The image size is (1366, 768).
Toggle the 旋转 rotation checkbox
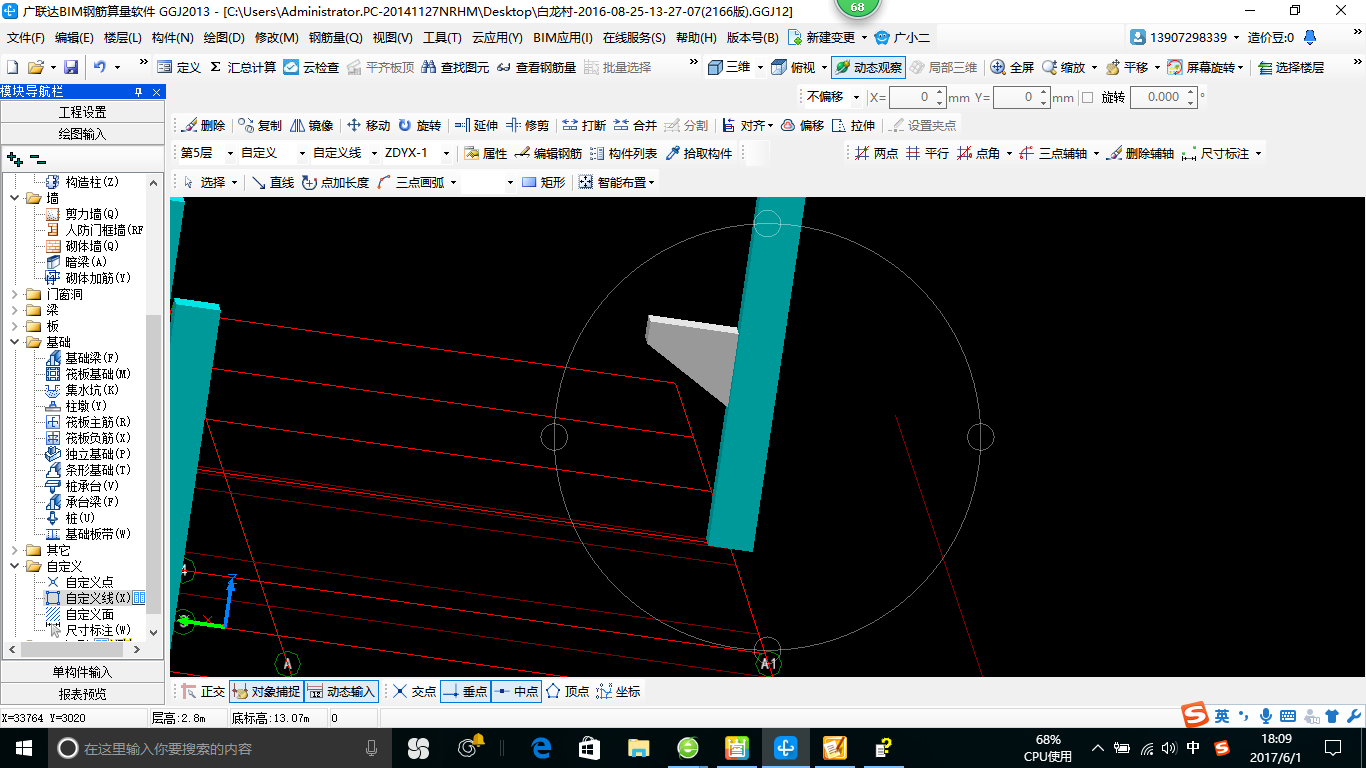tap(1087, 97)
